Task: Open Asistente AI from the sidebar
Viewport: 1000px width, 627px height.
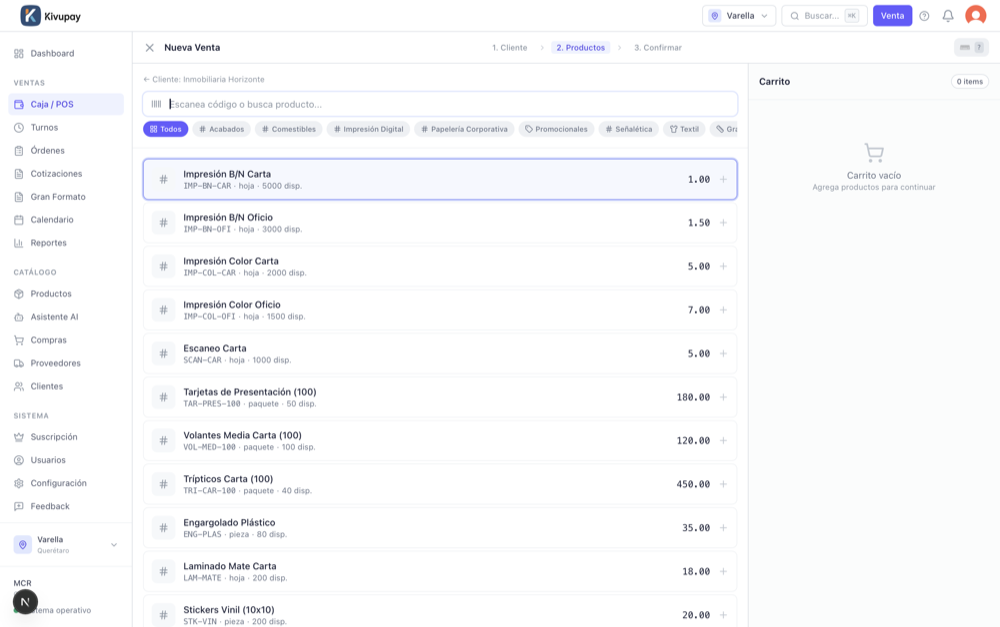Action: coord(54,317)
